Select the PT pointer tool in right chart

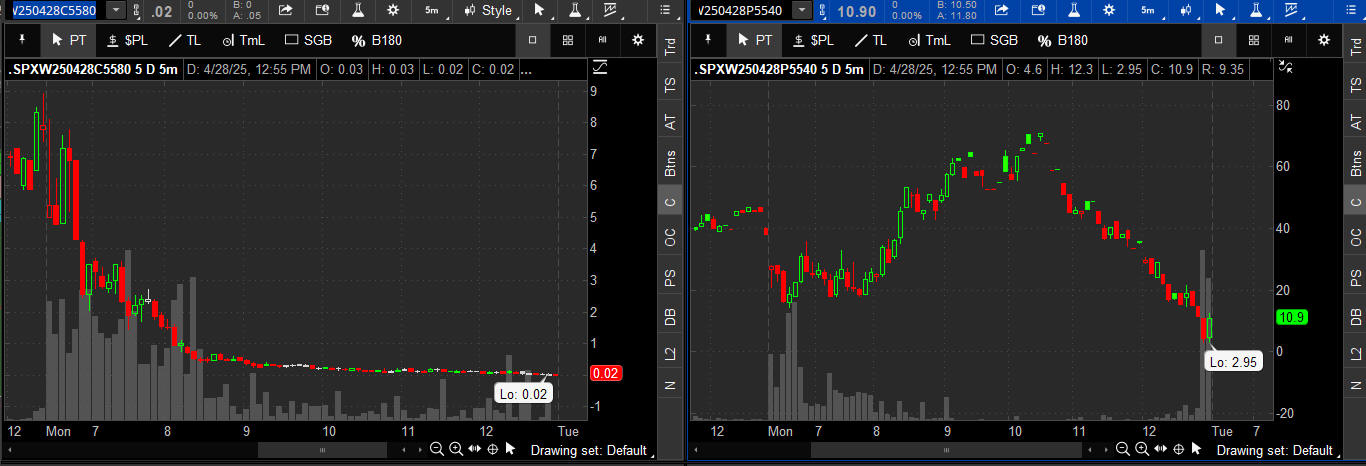point(755,41)
